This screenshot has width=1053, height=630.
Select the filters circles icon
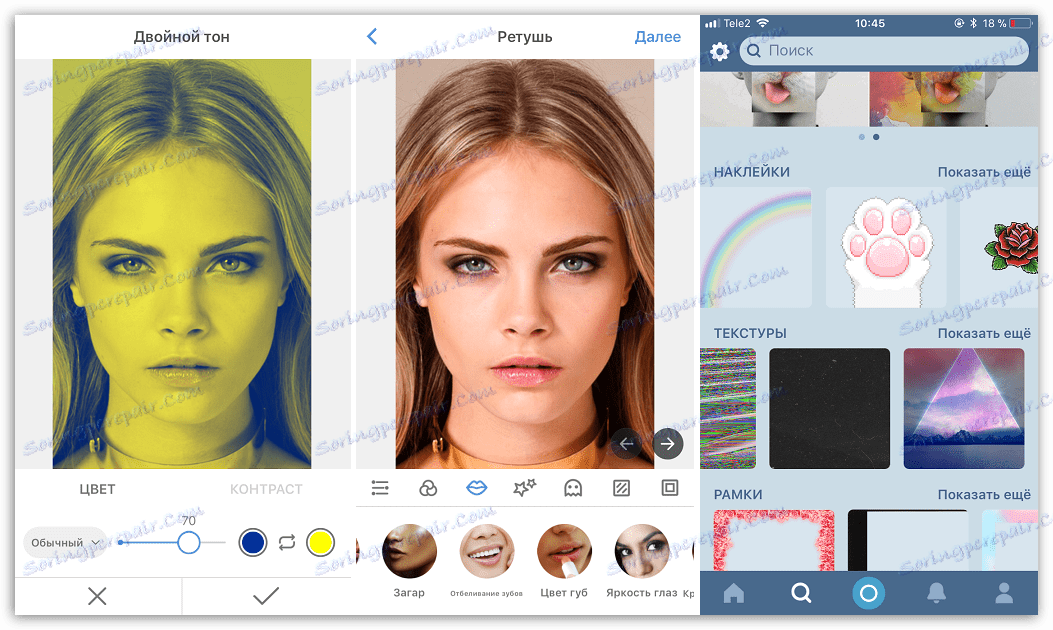[428, 488]
